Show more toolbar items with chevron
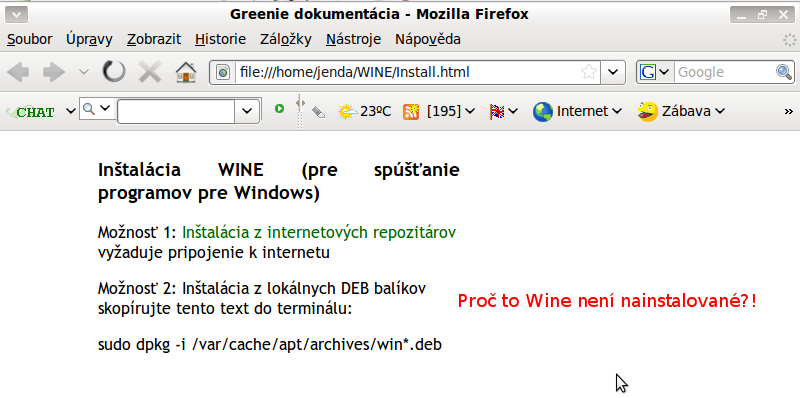This screenshot has height=398, width=800. [x=788, y=111]
